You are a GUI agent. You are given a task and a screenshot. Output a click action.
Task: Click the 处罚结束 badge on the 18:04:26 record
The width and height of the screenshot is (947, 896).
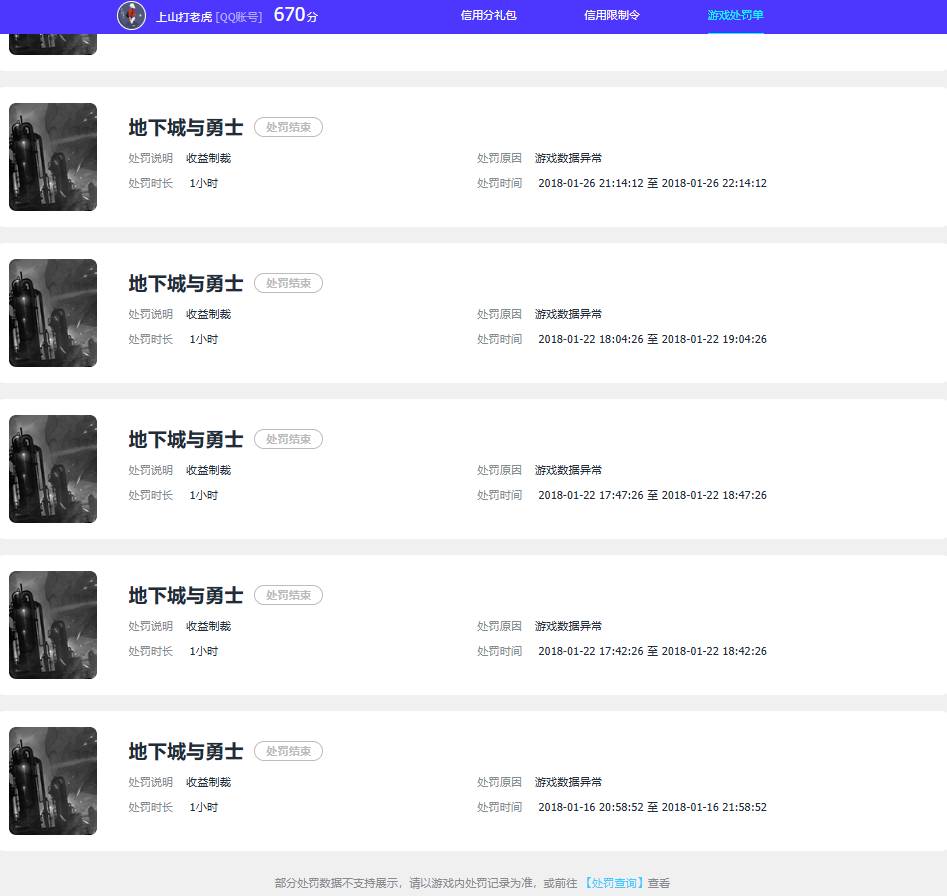(288, 284)
